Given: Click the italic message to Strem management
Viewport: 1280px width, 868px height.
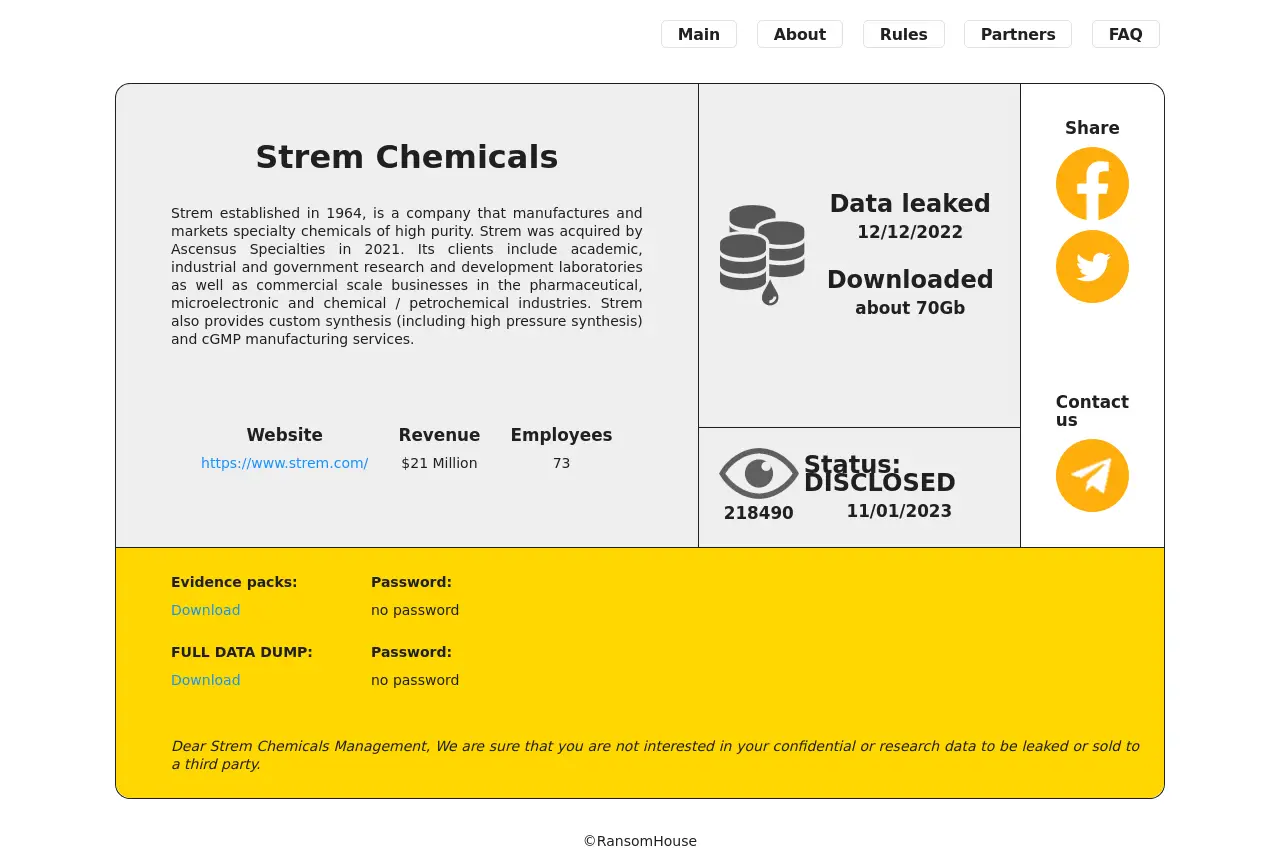Looking at the screenshot, I should pos(654,755).
